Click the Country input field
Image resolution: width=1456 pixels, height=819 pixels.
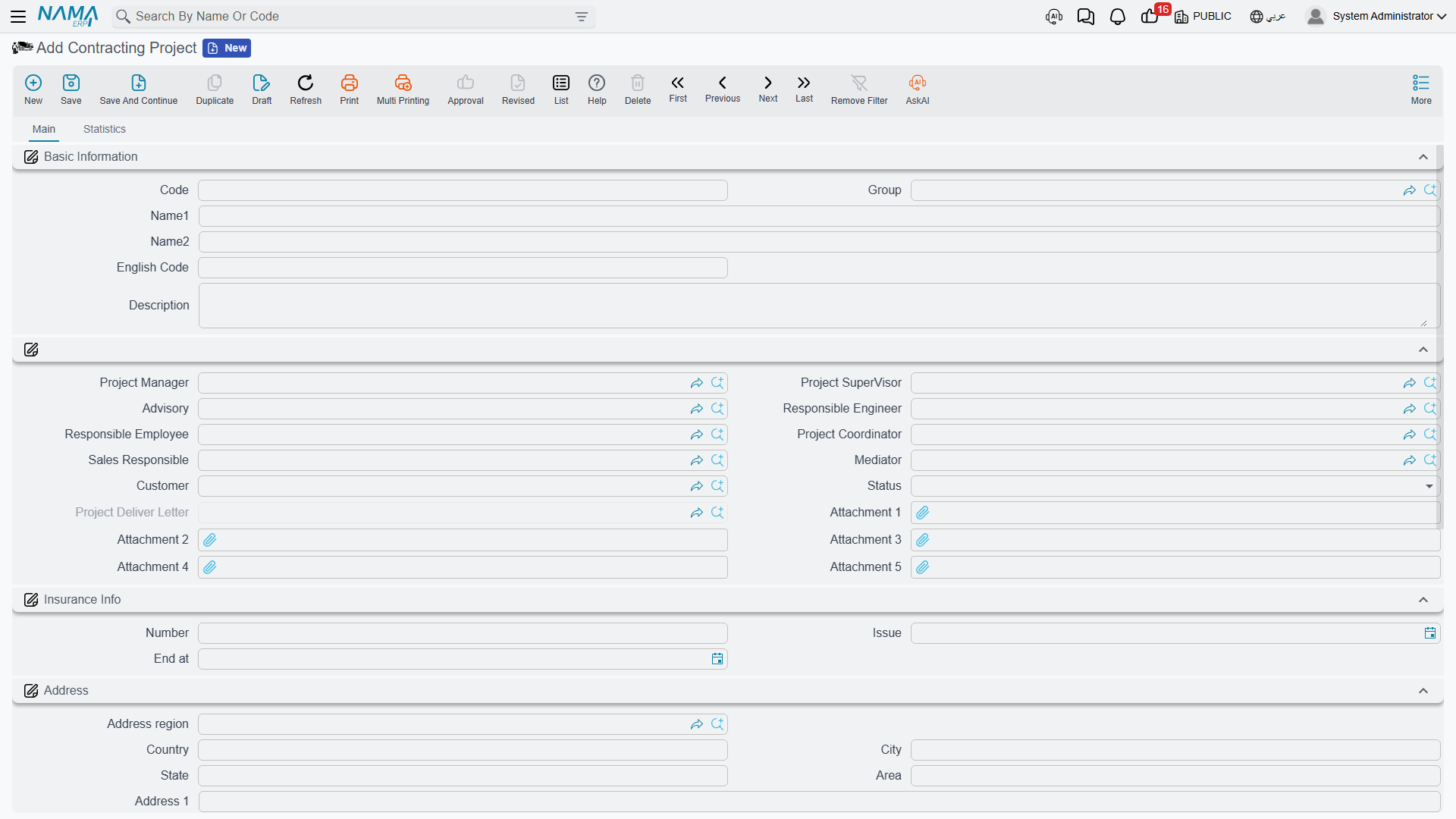click(463, 750)
